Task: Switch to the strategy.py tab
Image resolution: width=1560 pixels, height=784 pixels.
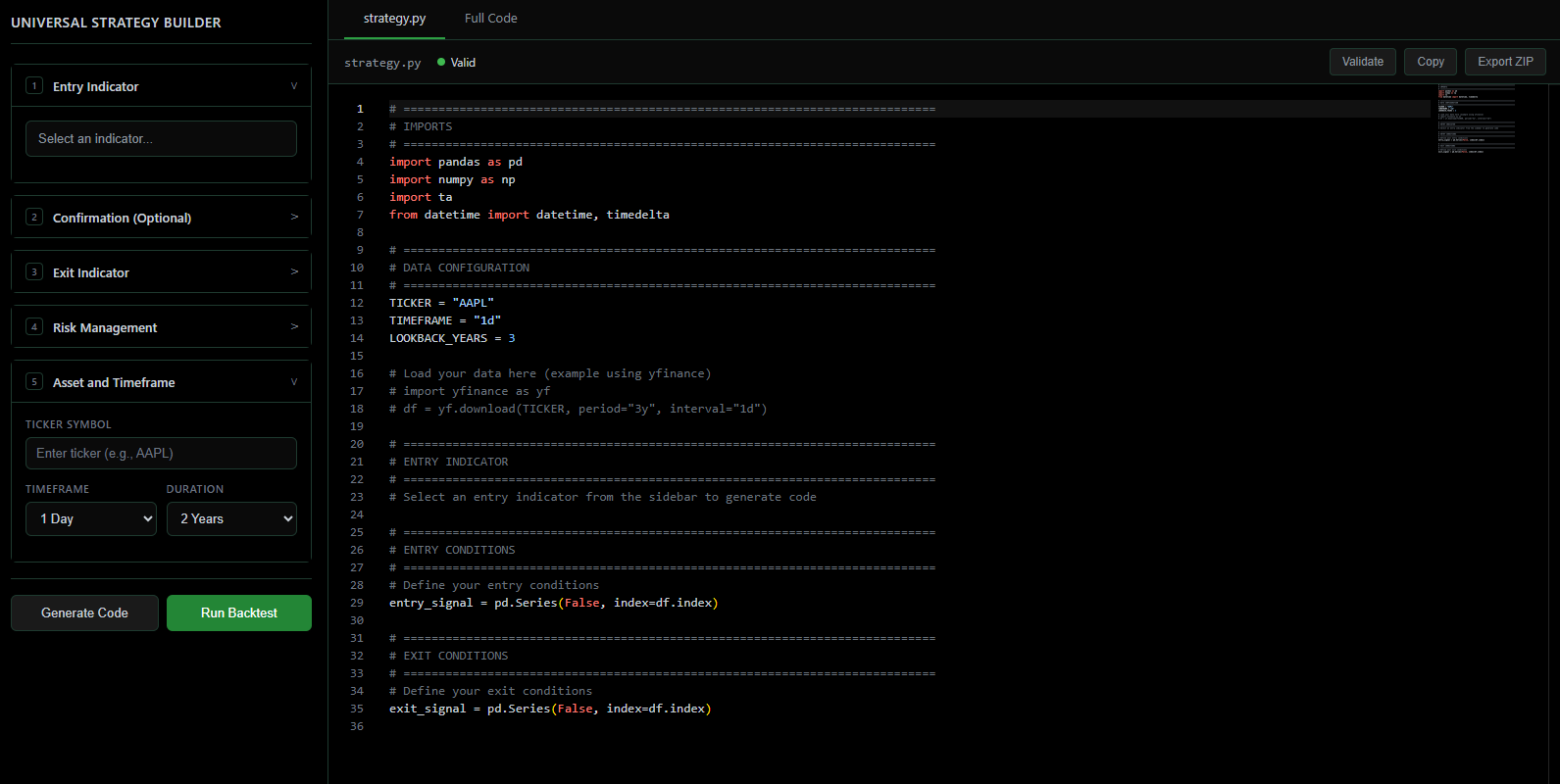Action: 394,19
